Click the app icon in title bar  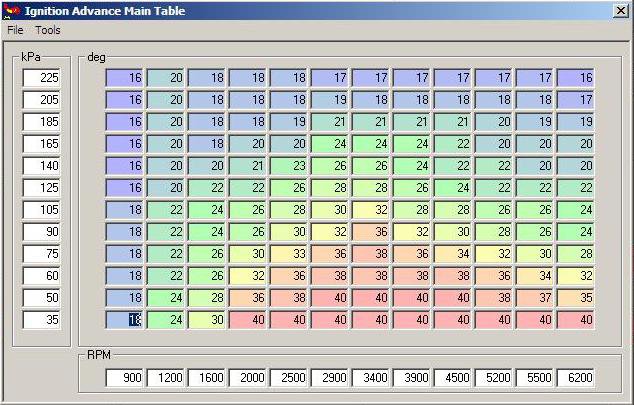[11, 10]
